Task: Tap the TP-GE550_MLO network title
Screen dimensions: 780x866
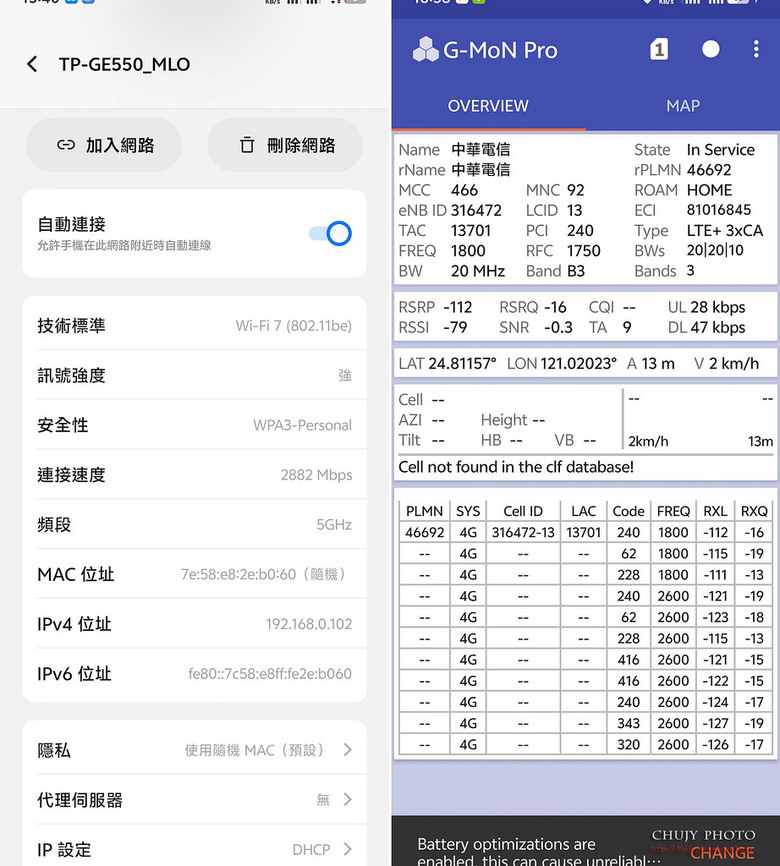Action: 124,65
